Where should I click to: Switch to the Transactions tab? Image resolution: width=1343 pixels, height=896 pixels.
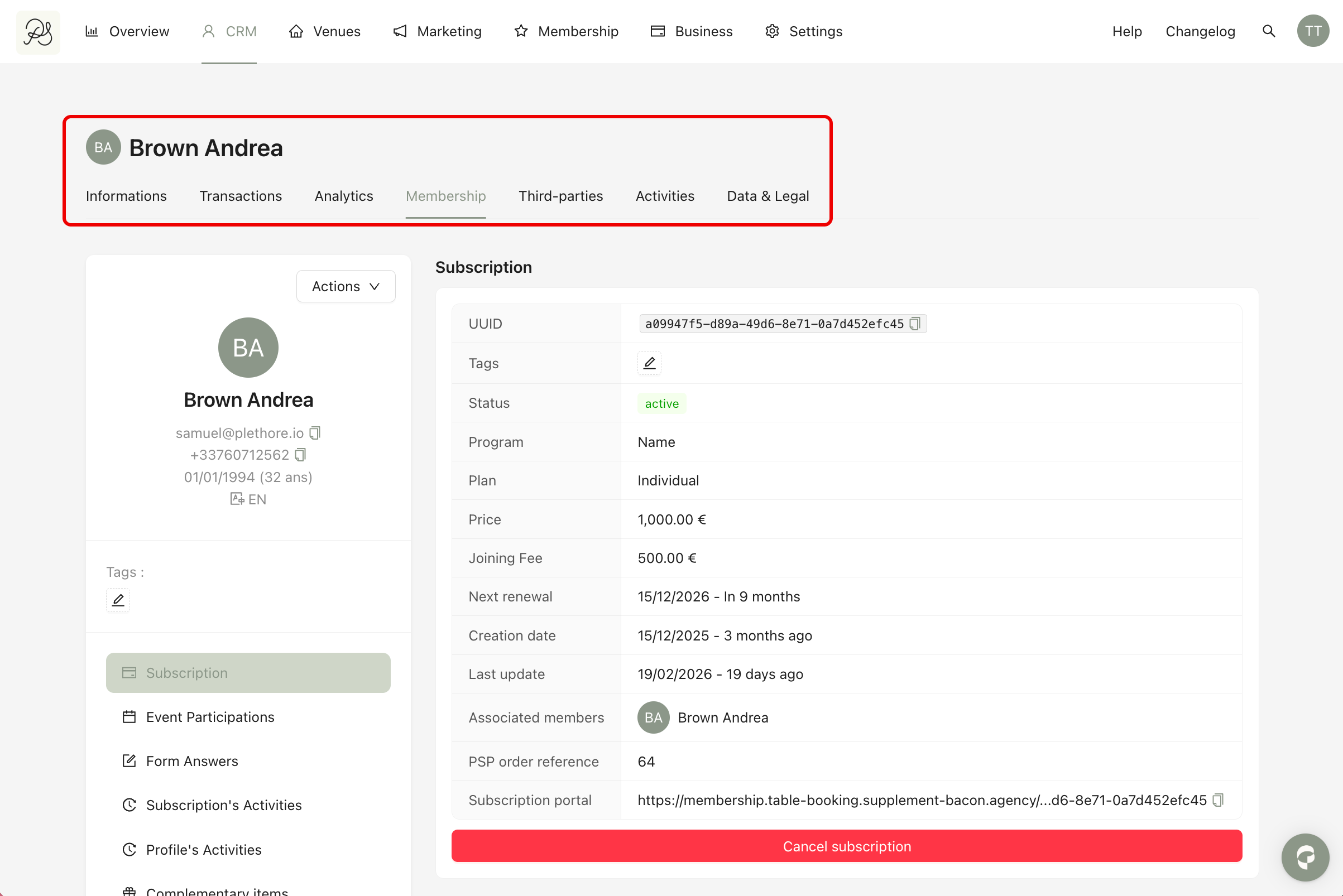(x=240, y=196)
